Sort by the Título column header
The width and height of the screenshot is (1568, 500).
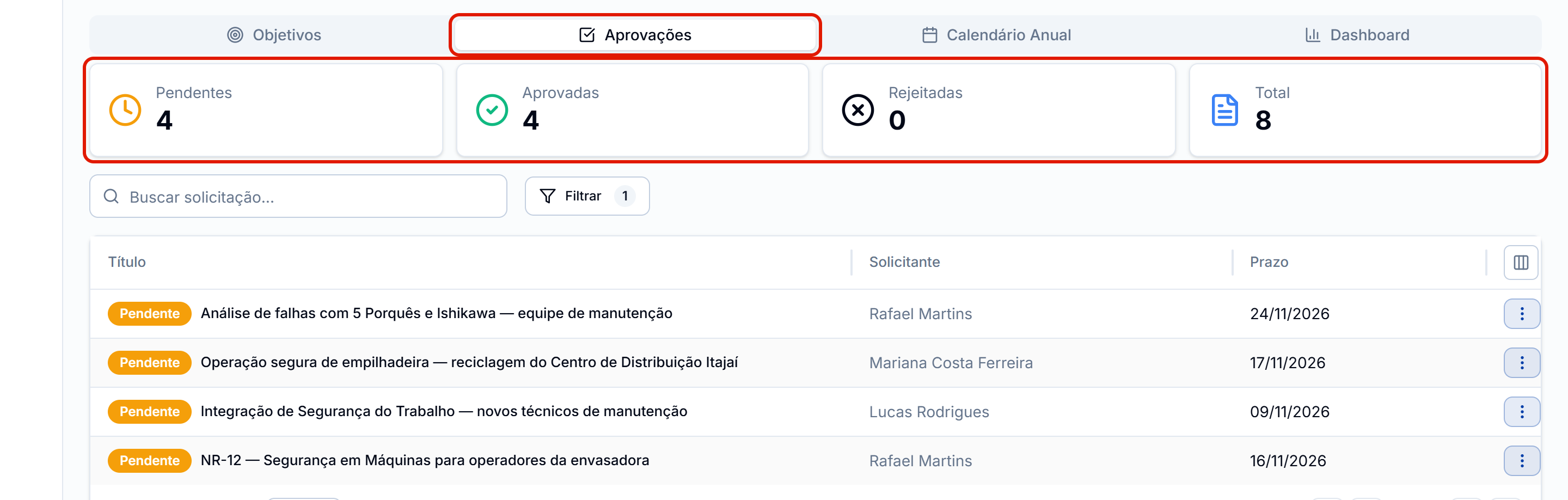click(127, 262)
